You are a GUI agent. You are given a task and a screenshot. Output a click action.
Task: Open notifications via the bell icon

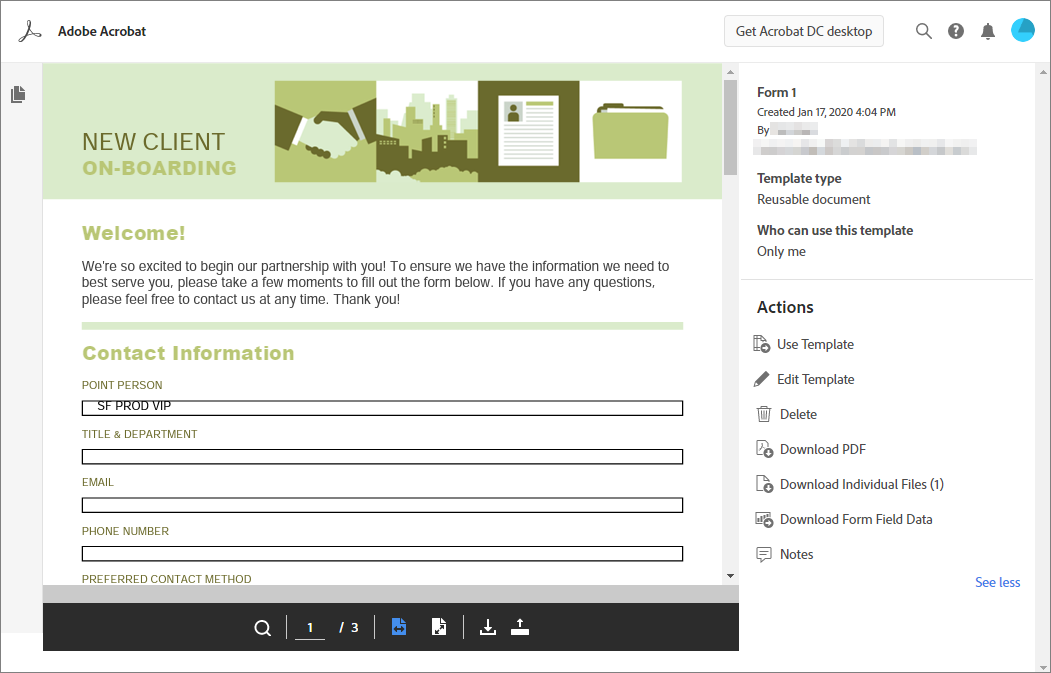tap(988, 30)
